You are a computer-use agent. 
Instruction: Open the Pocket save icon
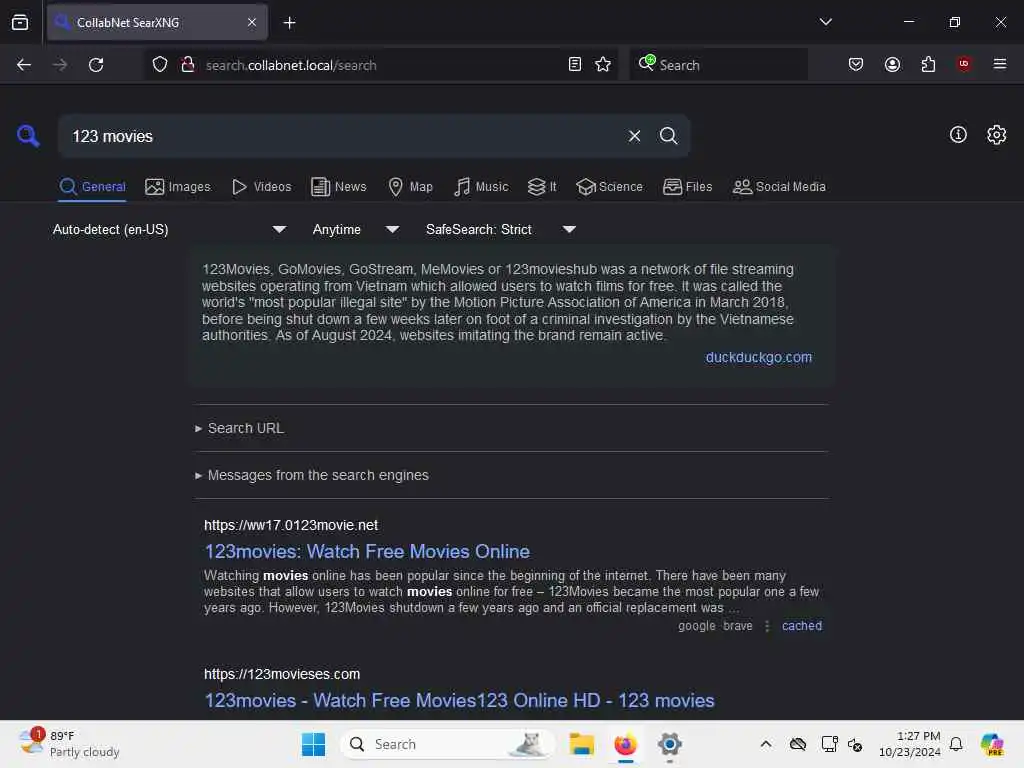pos(856,64)
